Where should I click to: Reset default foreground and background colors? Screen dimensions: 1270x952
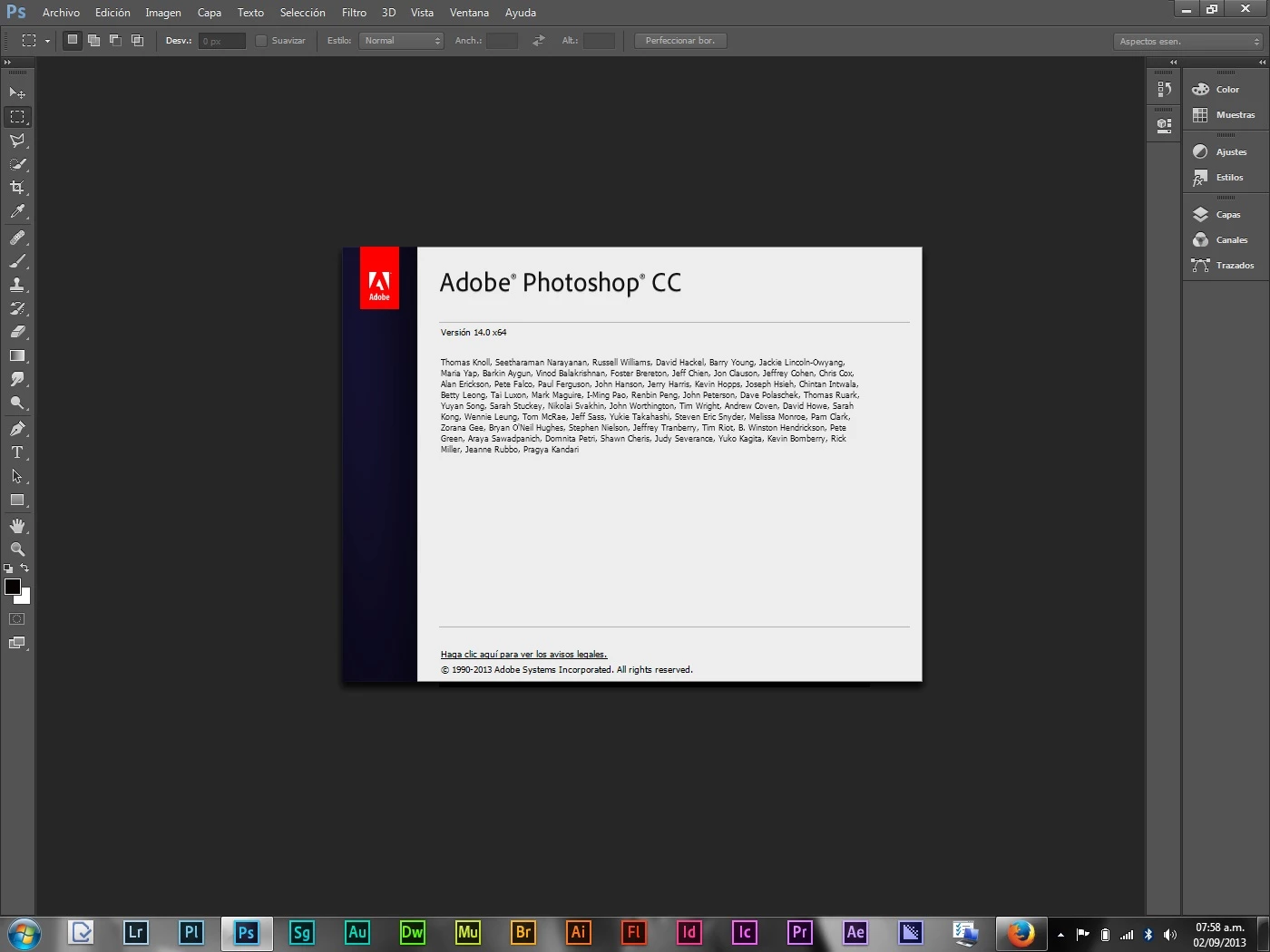coord(8,568)
